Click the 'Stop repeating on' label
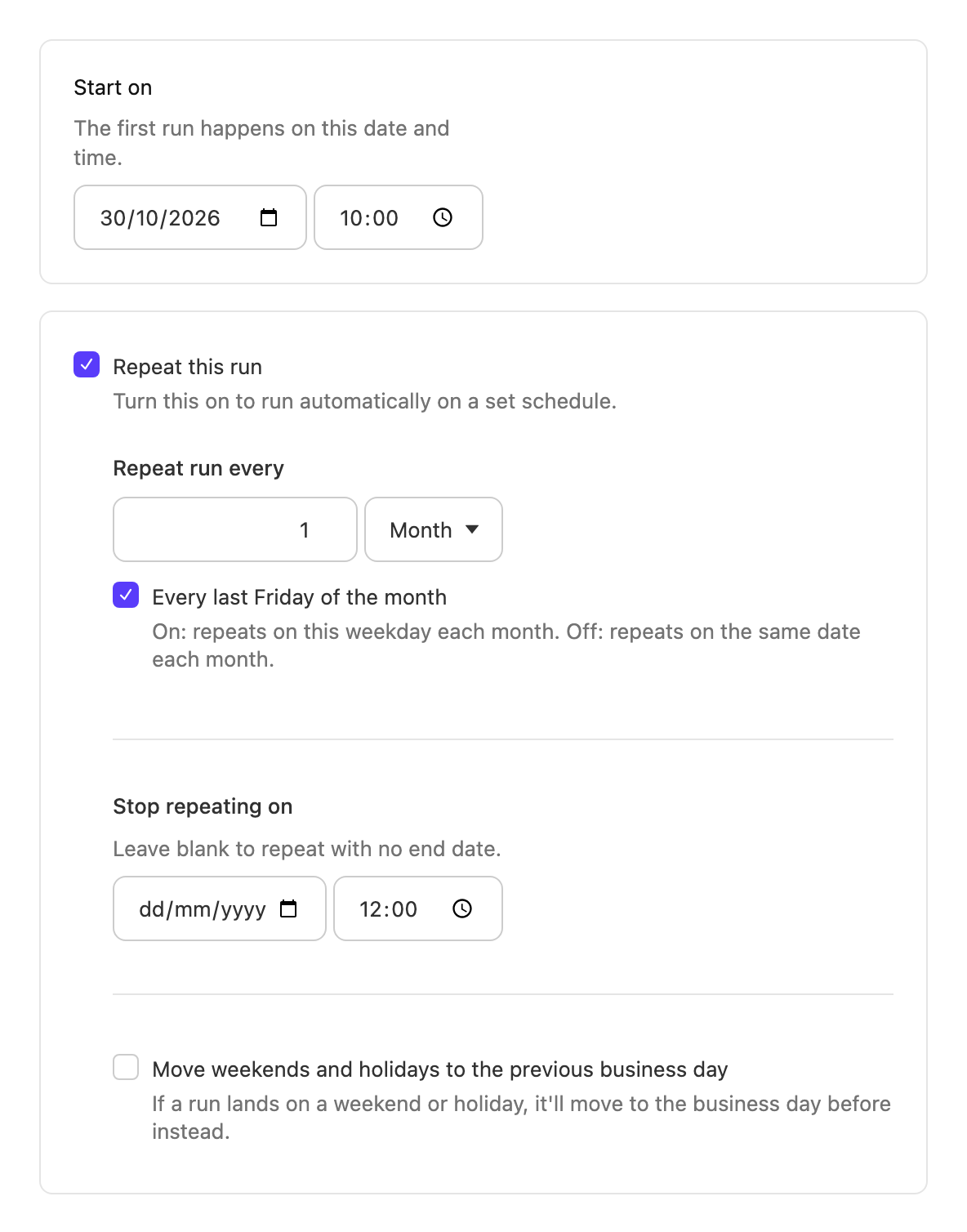967x1232 pixels. point(203,806)
